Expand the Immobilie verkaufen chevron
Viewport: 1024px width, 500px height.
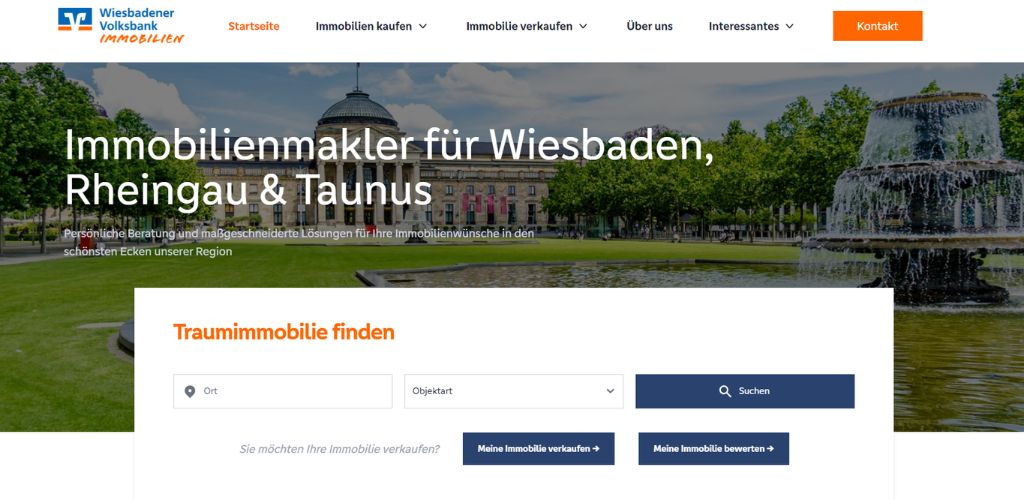tap(583, 27)
